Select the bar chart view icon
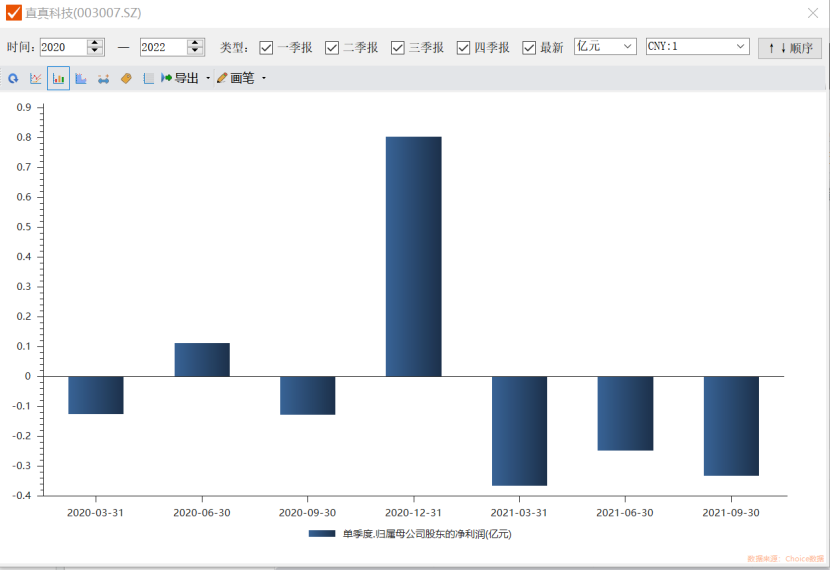 click(58, 78)
